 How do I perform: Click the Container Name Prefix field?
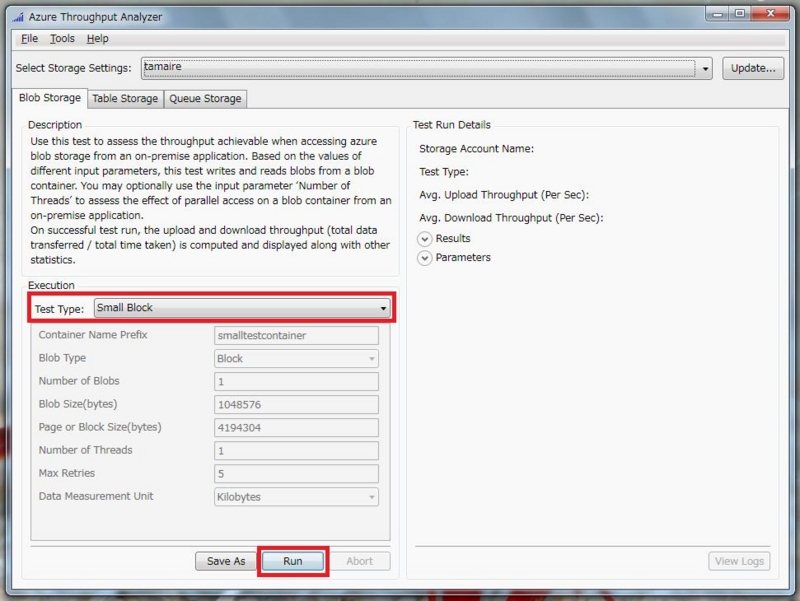pos(296,336)
